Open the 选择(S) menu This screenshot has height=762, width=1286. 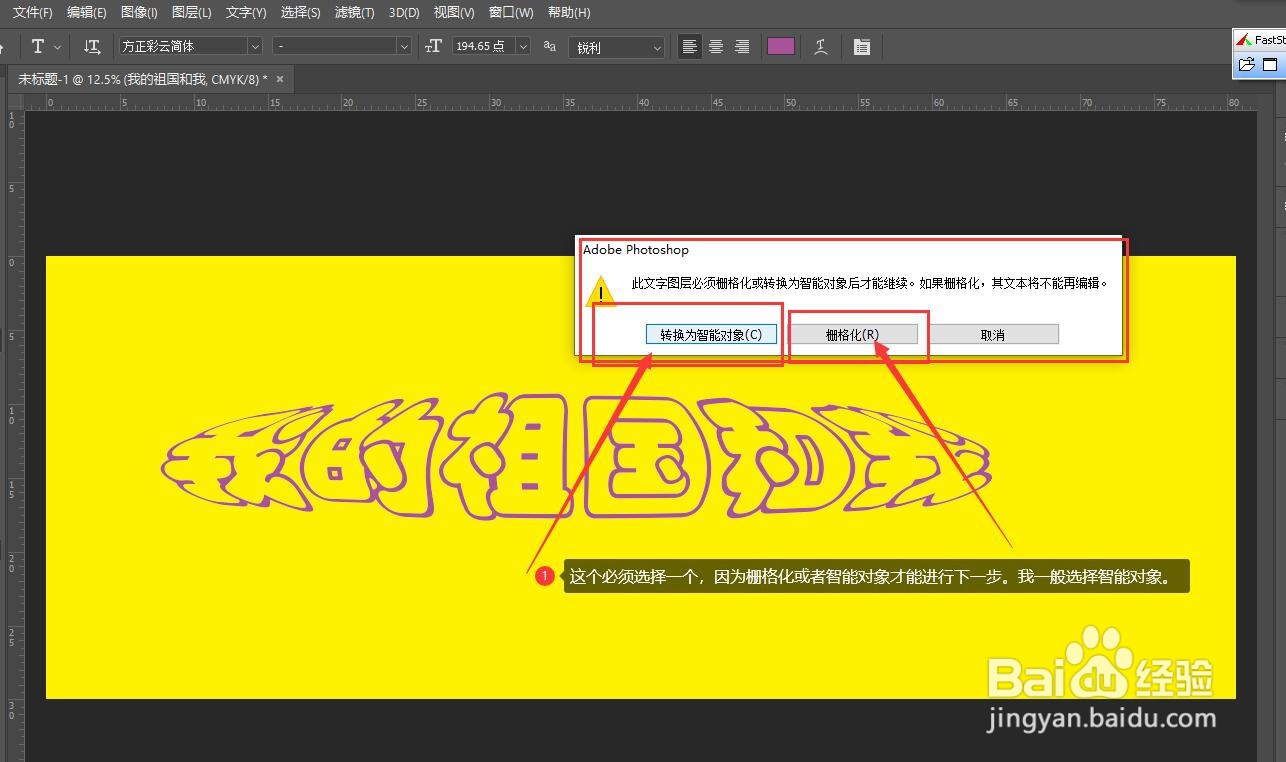click(300, 13)
